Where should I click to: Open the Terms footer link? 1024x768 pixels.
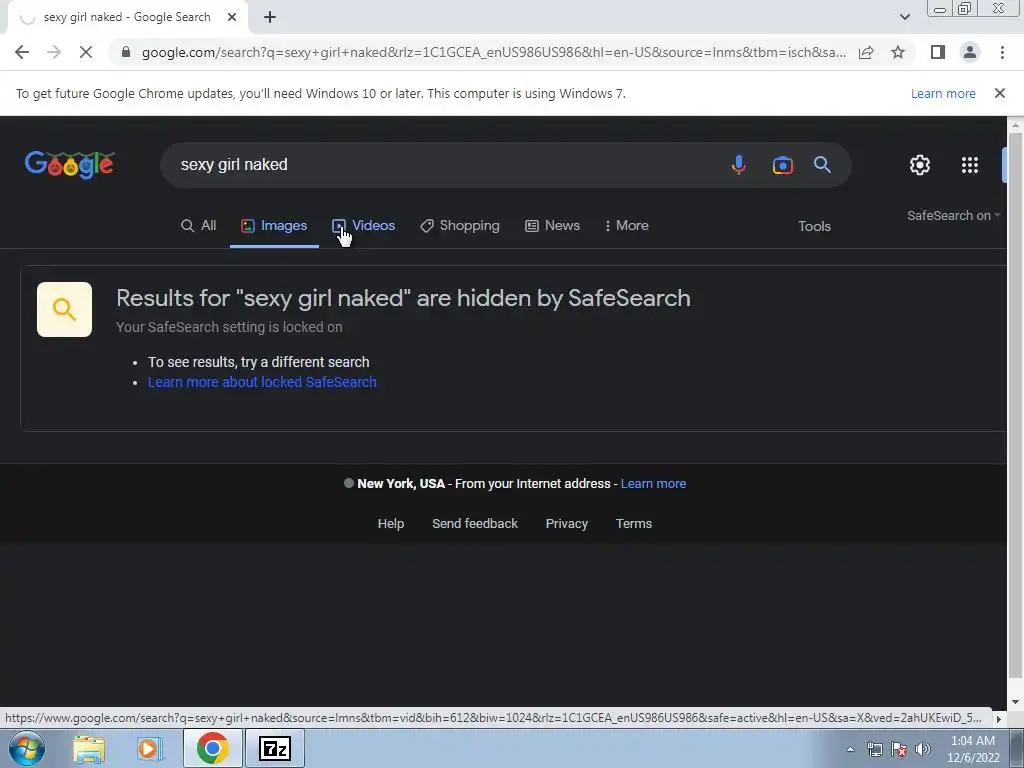(633, 524)
